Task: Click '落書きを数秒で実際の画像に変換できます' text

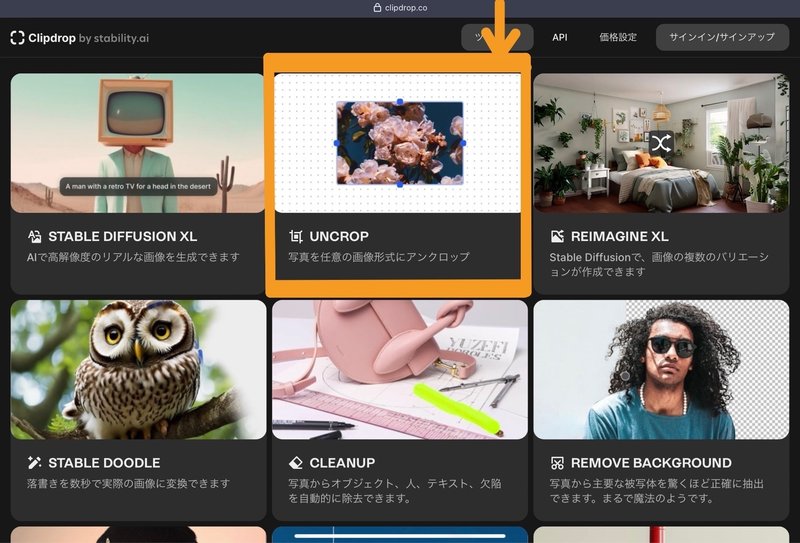Action: [129, 483]
